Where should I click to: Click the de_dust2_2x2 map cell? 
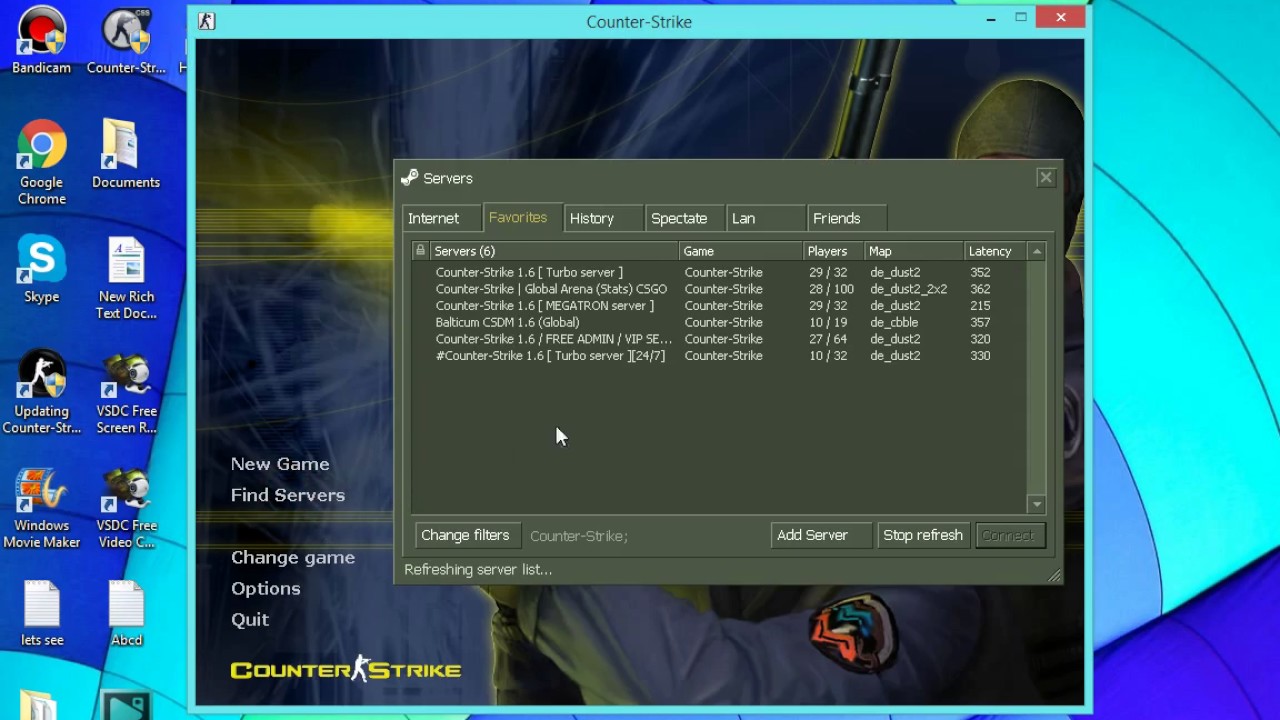click(x=908, y=289)
